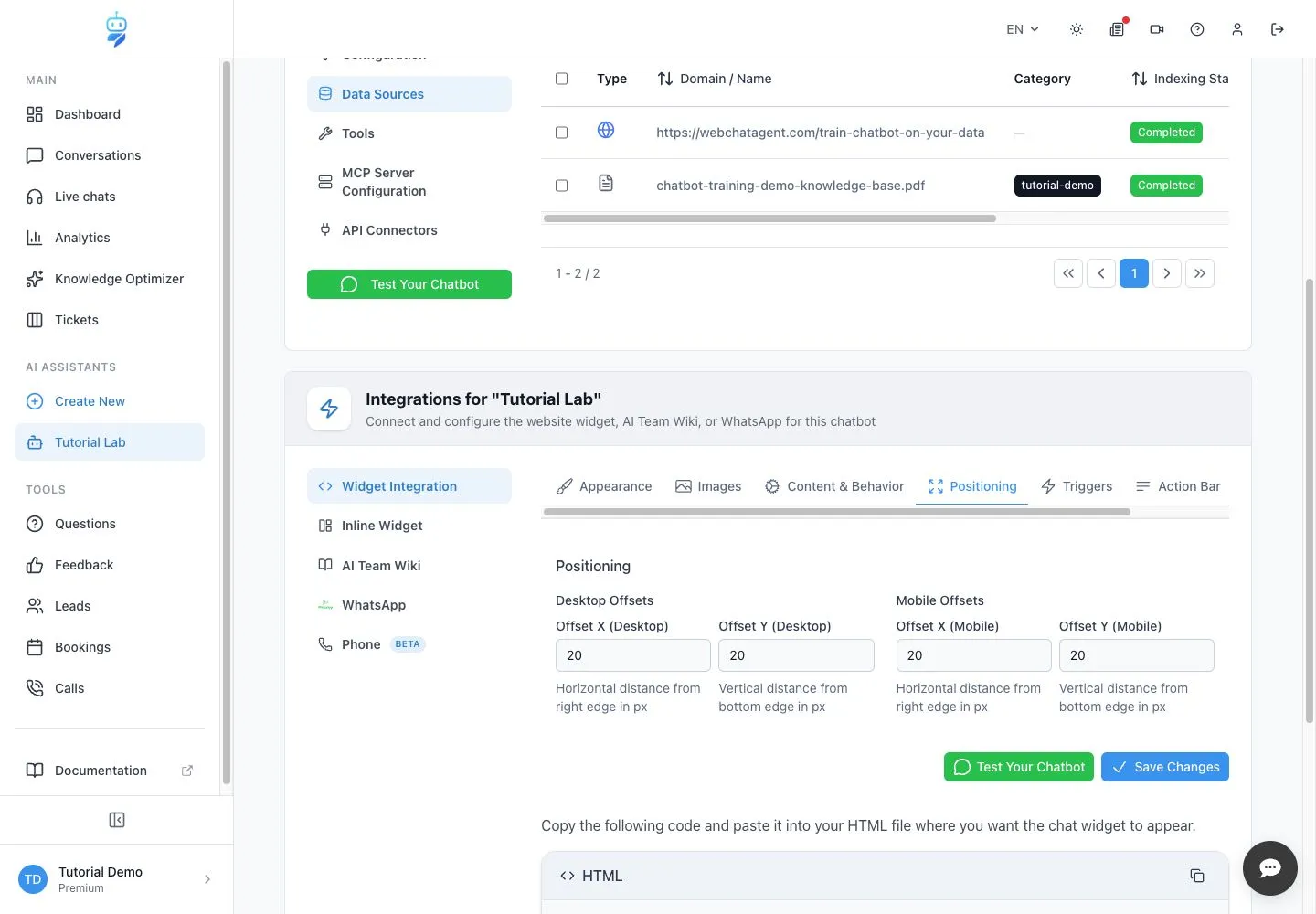Copy the HTML code snippet
The width and height of the screenshot is (1316, 914).
[x=1197, y=876]
